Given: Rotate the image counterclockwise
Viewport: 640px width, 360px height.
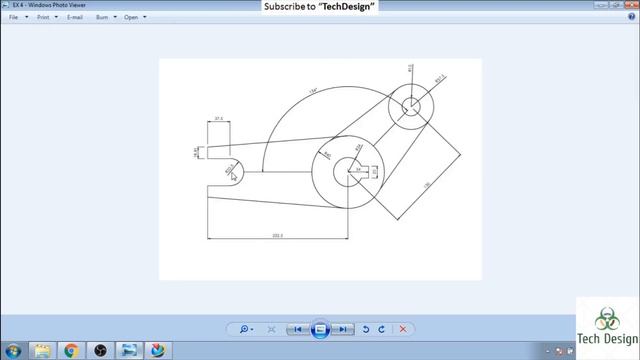Looking at the screenshot, I should click(x=366, y=329).
